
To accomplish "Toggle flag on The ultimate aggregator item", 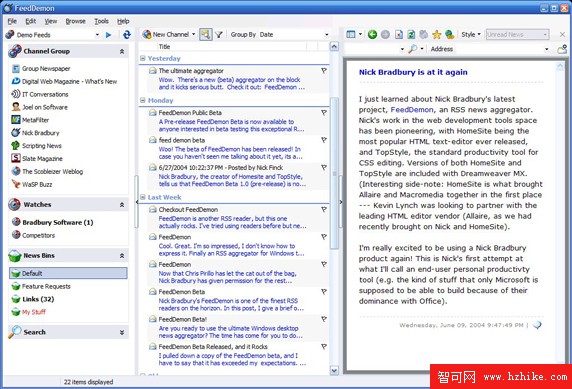I will (x=324, y=71).
